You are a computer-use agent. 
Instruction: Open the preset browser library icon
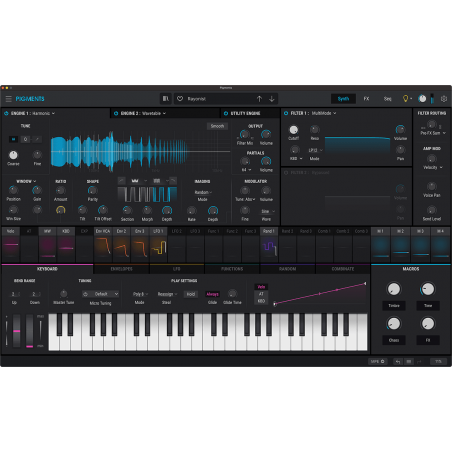166,99
